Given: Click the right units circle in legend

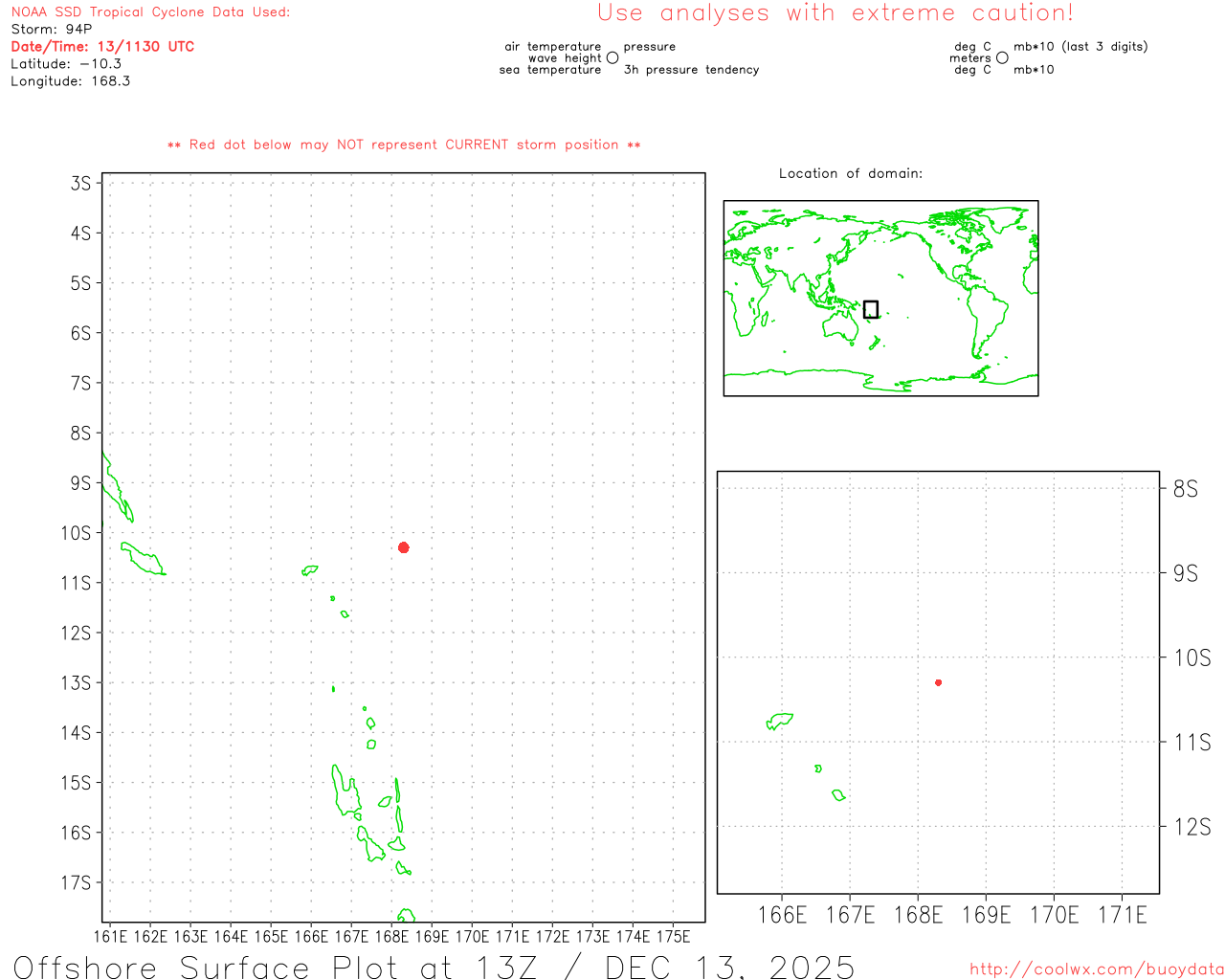Looking at the screenshot, I should (1002, 58).
